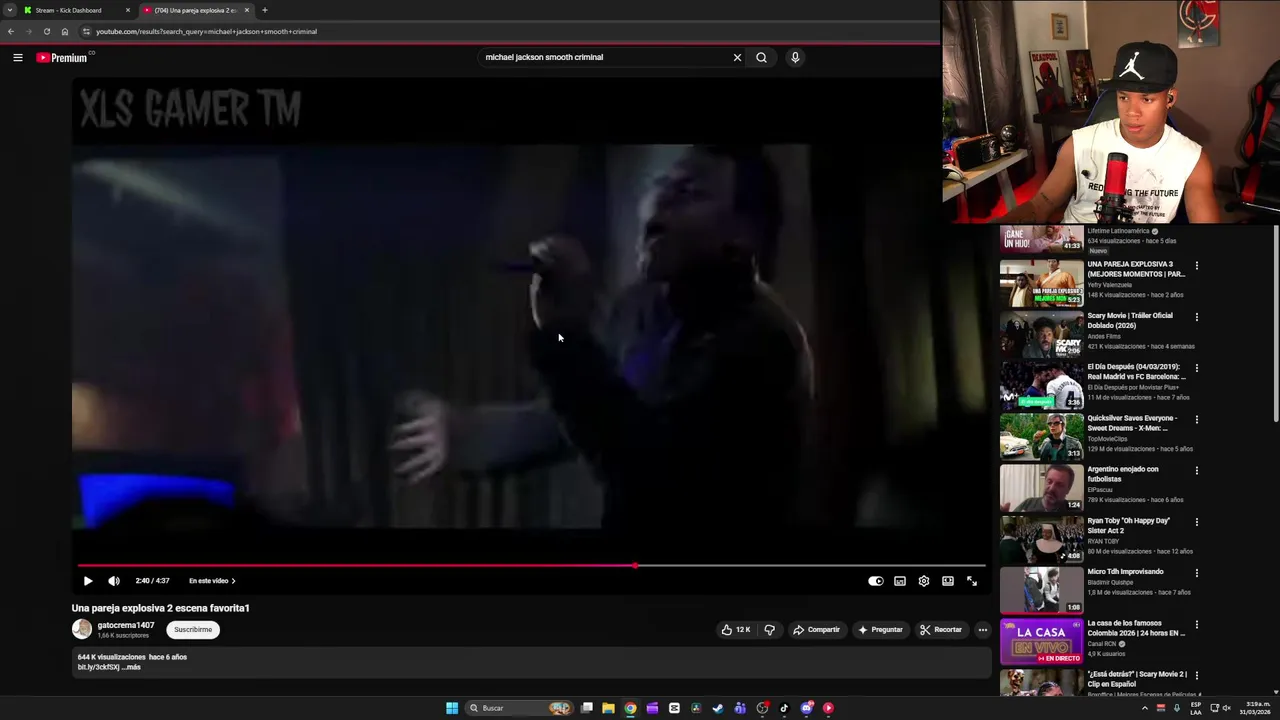
Task: Clear the search query with X icon
Action: 737,57
